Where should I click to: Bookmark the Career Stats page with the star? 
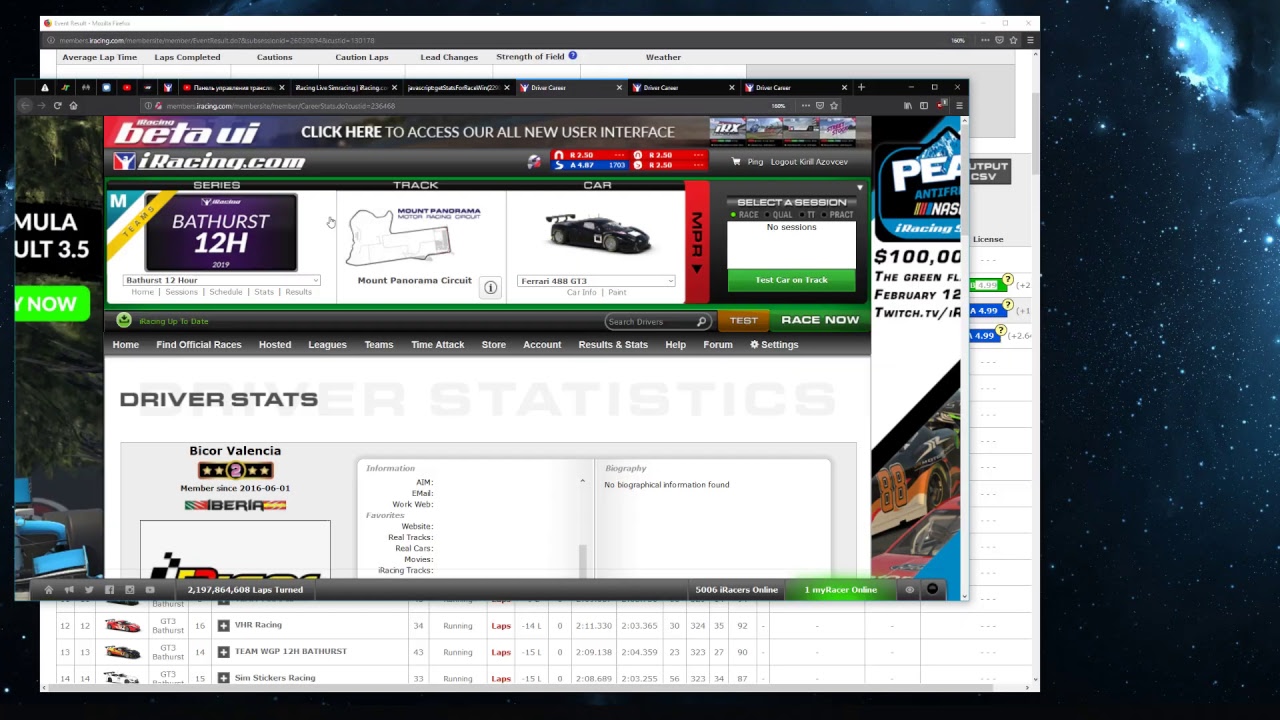tap(834, 105)
